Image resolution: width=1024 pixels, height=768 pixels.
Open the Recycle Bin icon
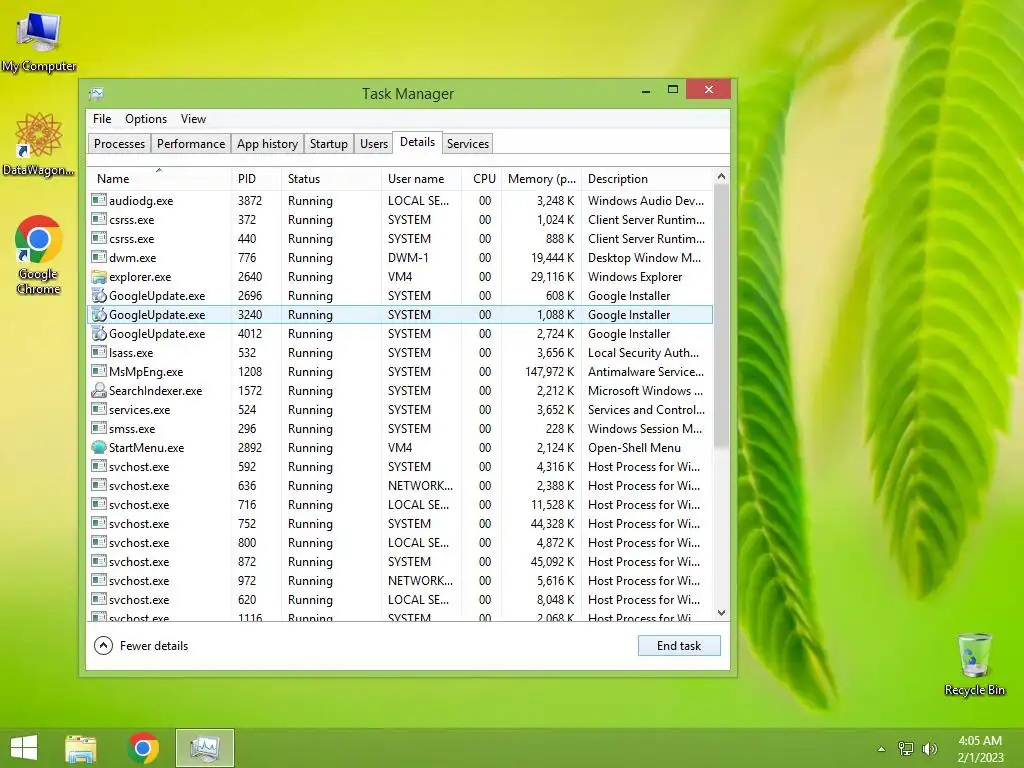point(974,664)
